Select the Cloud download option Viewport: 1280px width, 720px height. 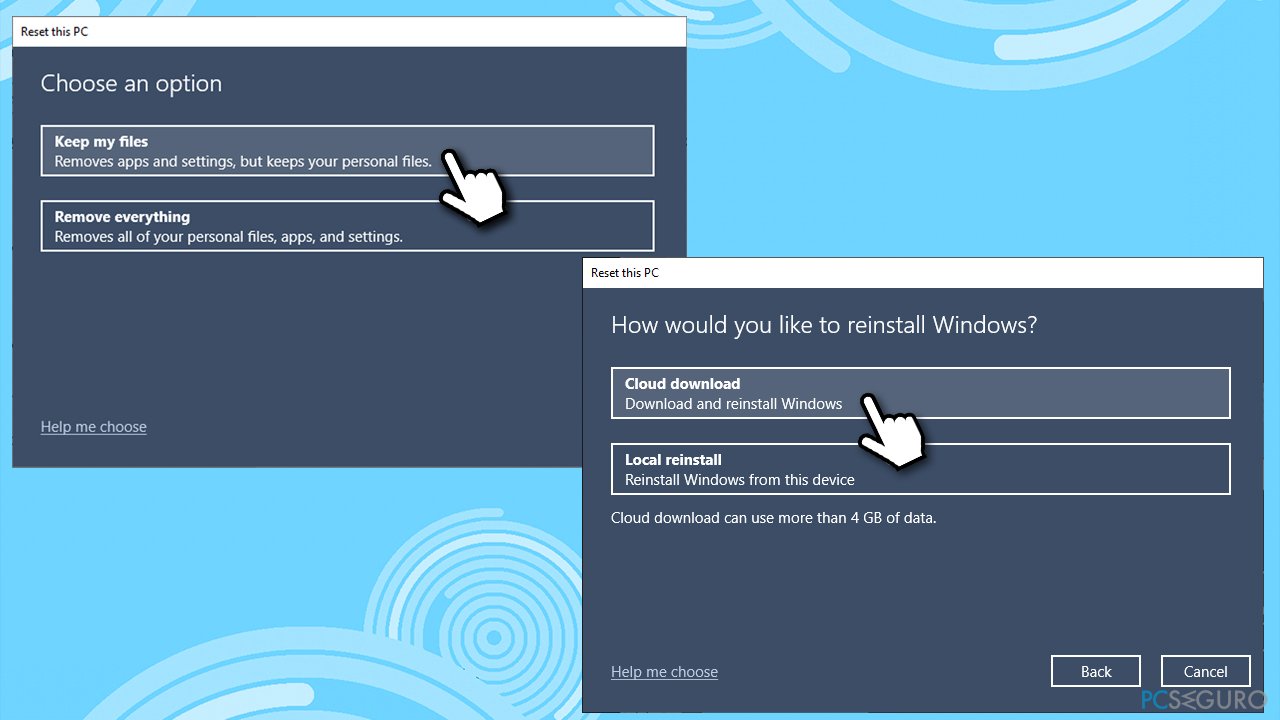[920, 393]
